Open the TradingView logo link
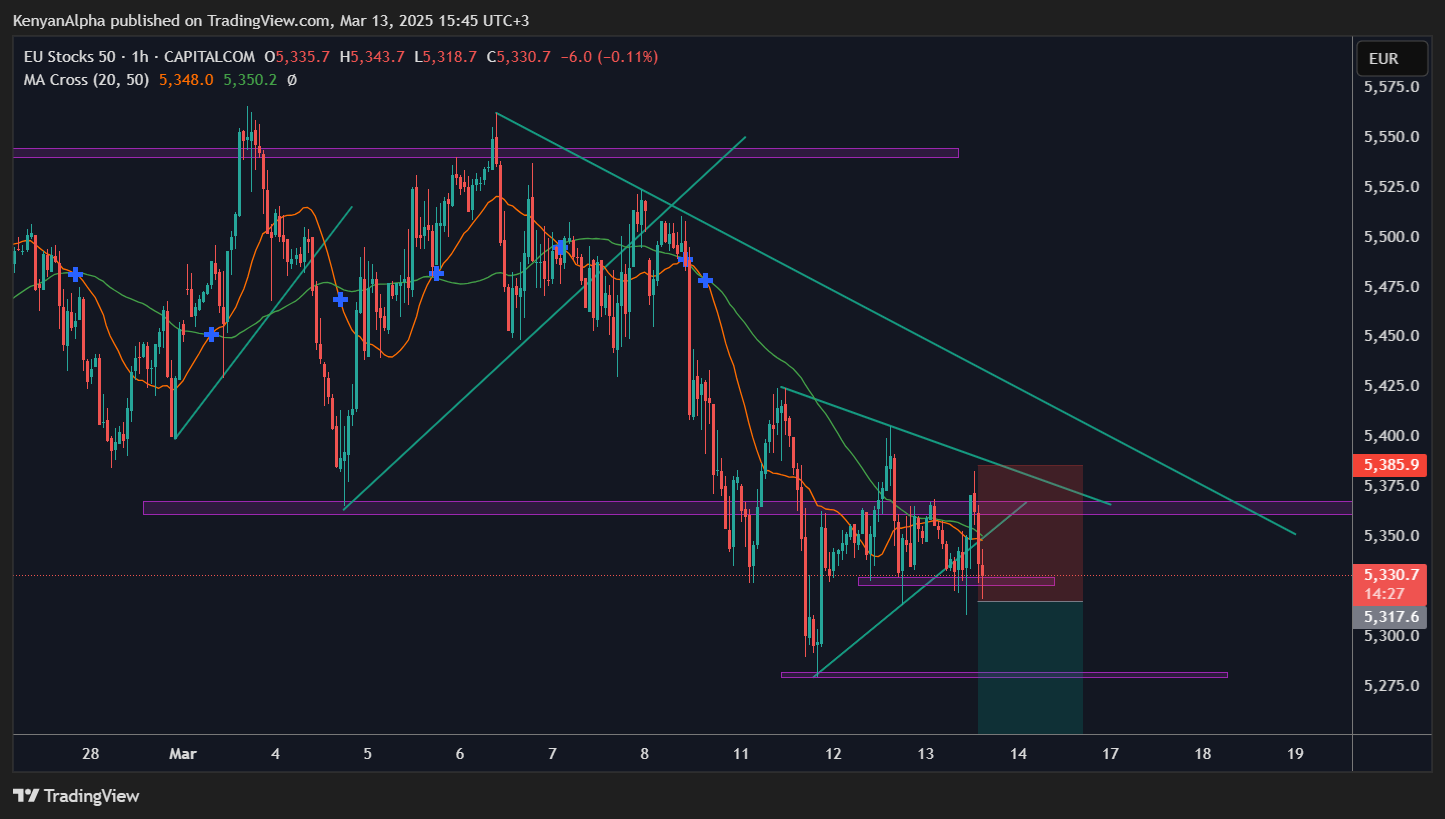The height and width of the screenshot is (819, 1445). tap(76, 796)
